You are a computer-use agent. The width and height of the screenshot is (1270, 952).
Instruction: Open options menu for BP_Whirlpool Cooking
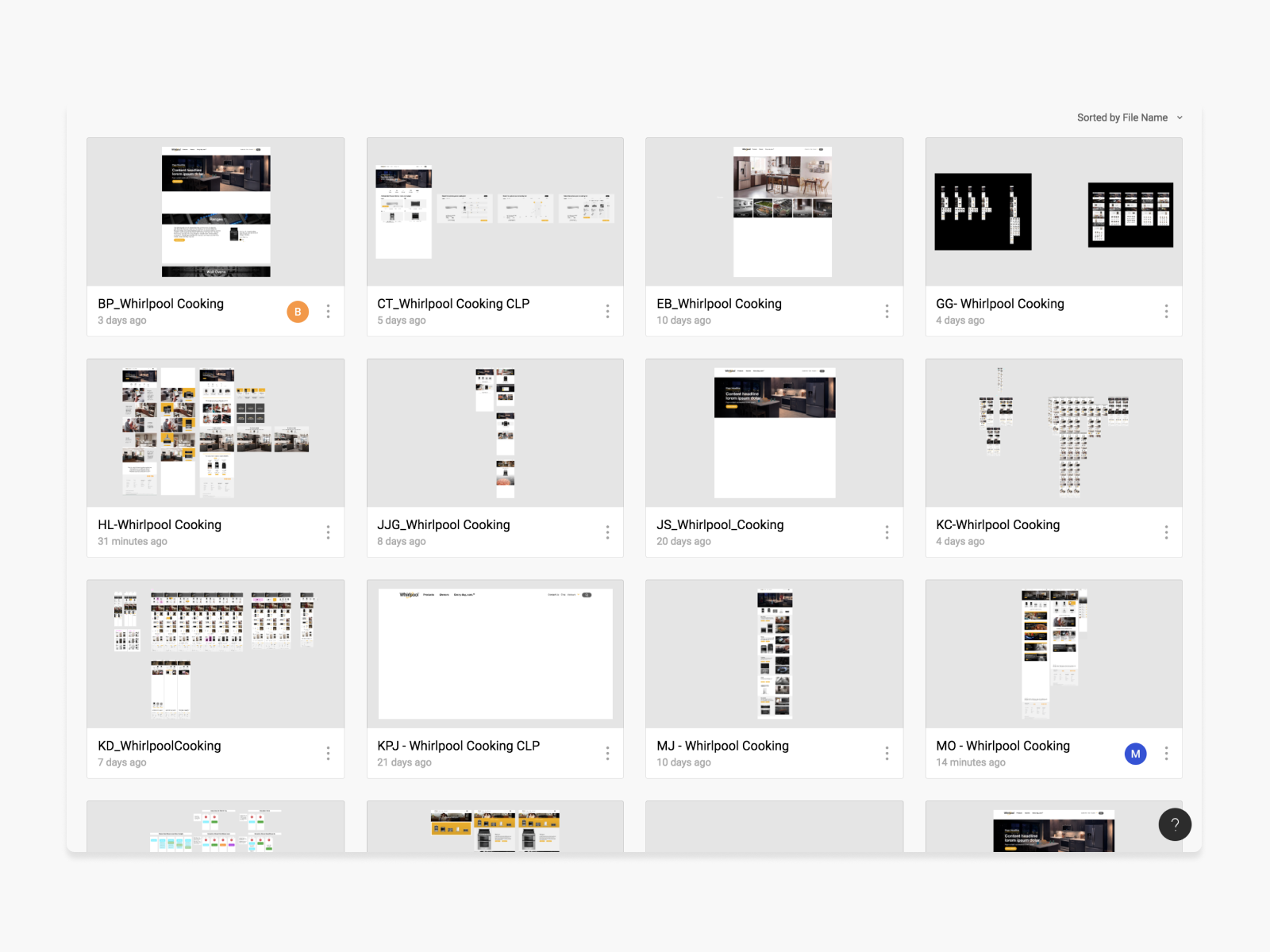(328, 311)
